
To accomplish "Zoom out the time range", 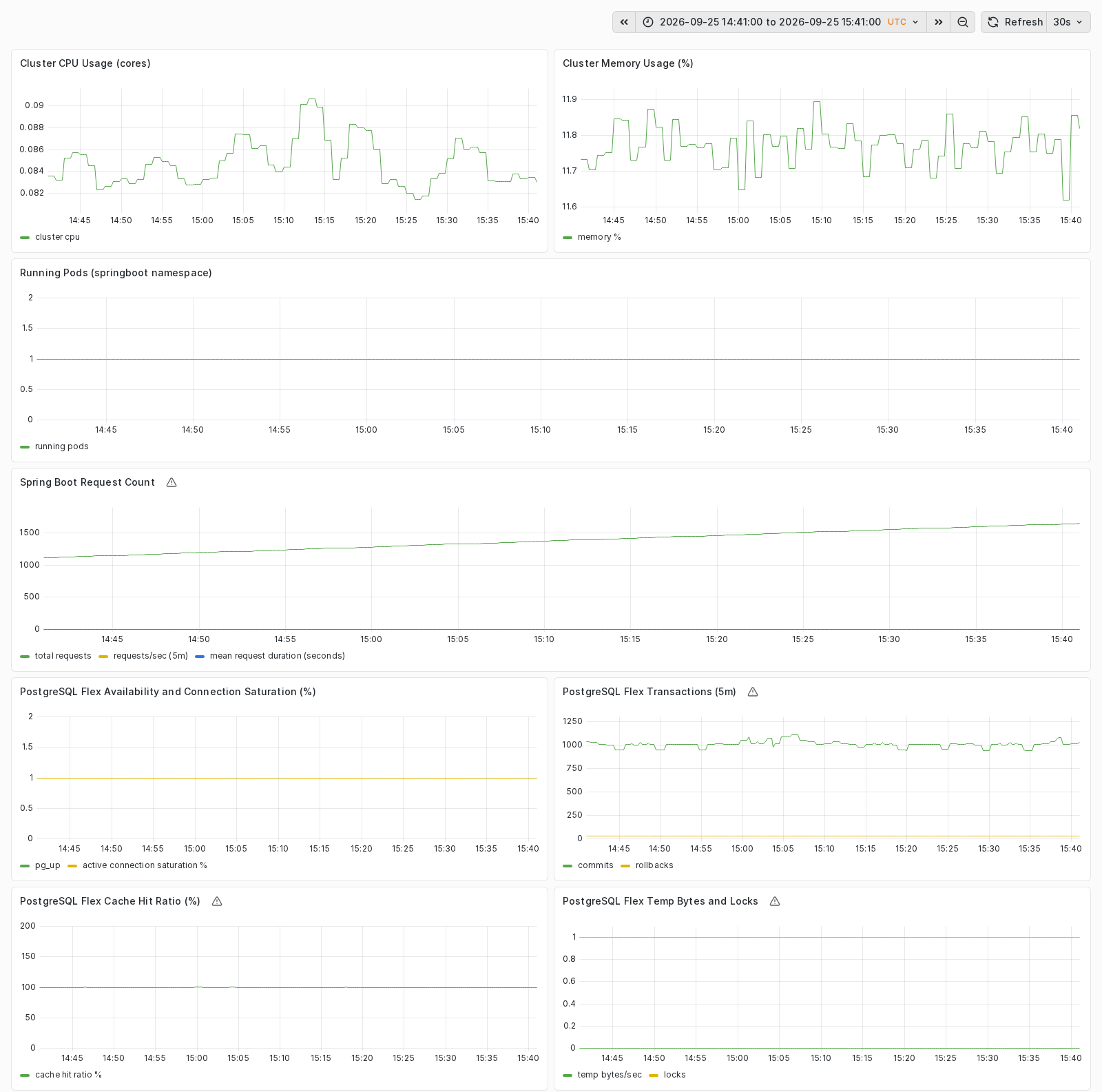I will click(x=962, y=22).
